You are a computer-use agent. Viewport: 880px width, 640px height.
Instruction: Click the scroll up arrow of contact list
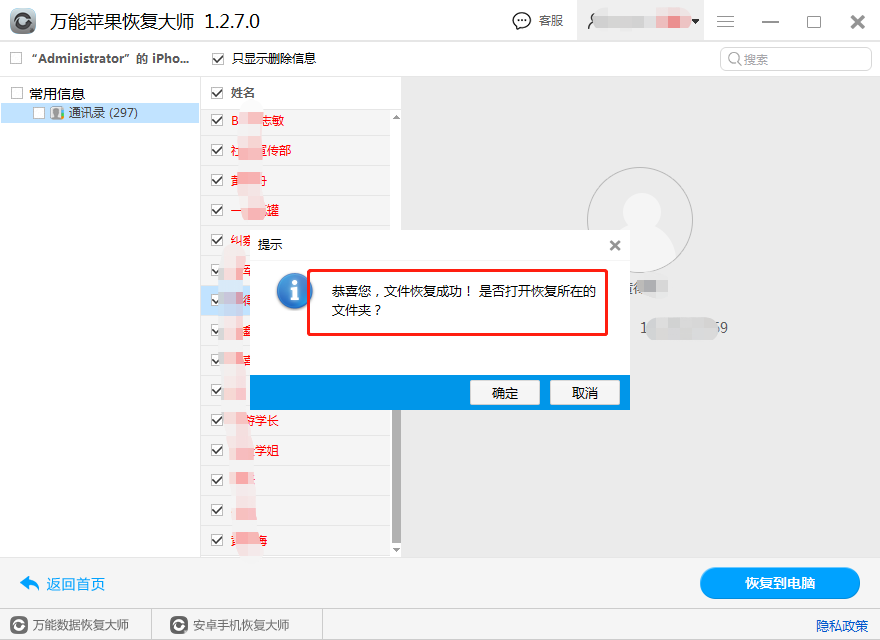[396, 117]
